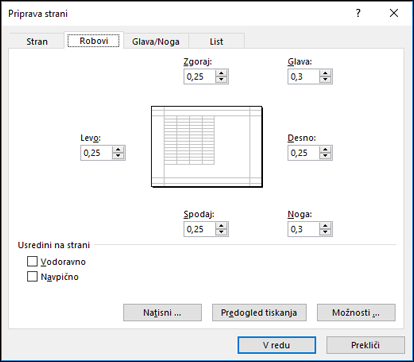Image resolution: width=414 pixels, height=362 pixels.
Task: Click into the Levo margin input field
Action: pos(97,153)
